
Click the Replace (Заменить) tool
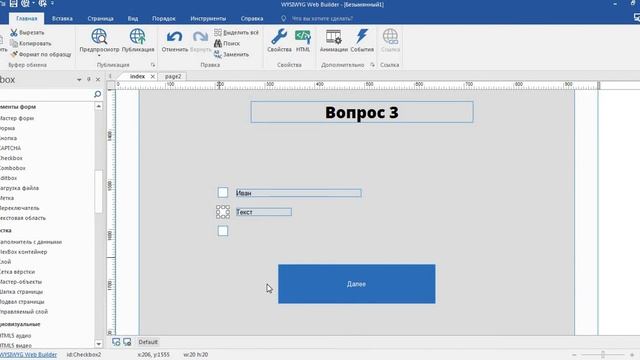231,54
